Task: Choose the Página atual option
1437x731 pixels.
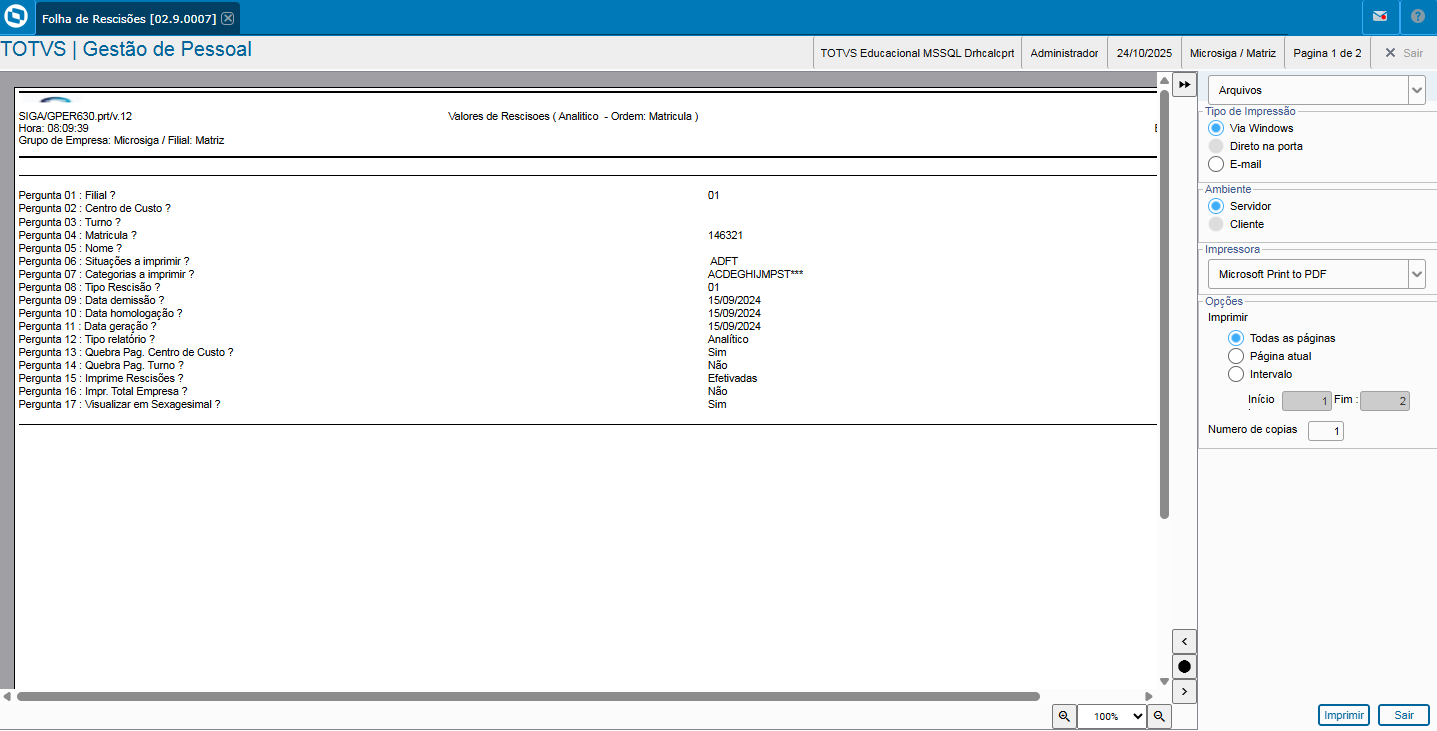Action: 1236,356
